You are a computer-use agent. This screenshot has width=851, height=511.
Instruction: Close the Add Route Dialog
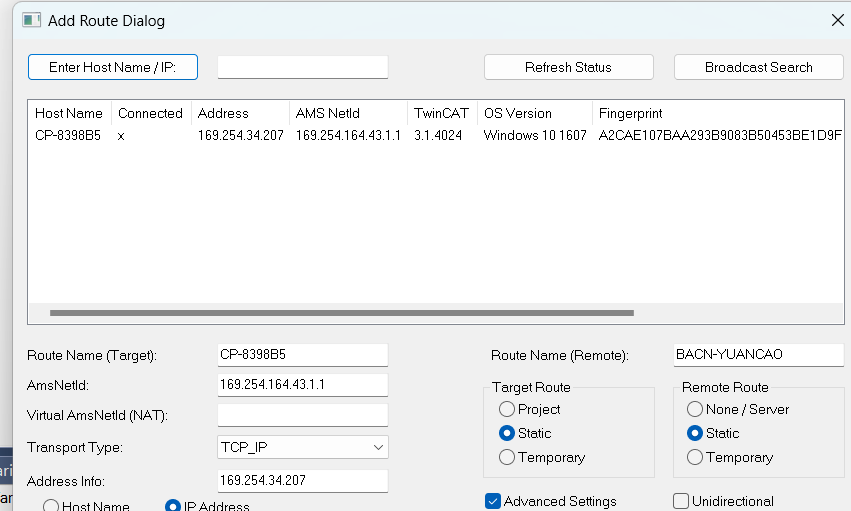click(x=837, y=20)
